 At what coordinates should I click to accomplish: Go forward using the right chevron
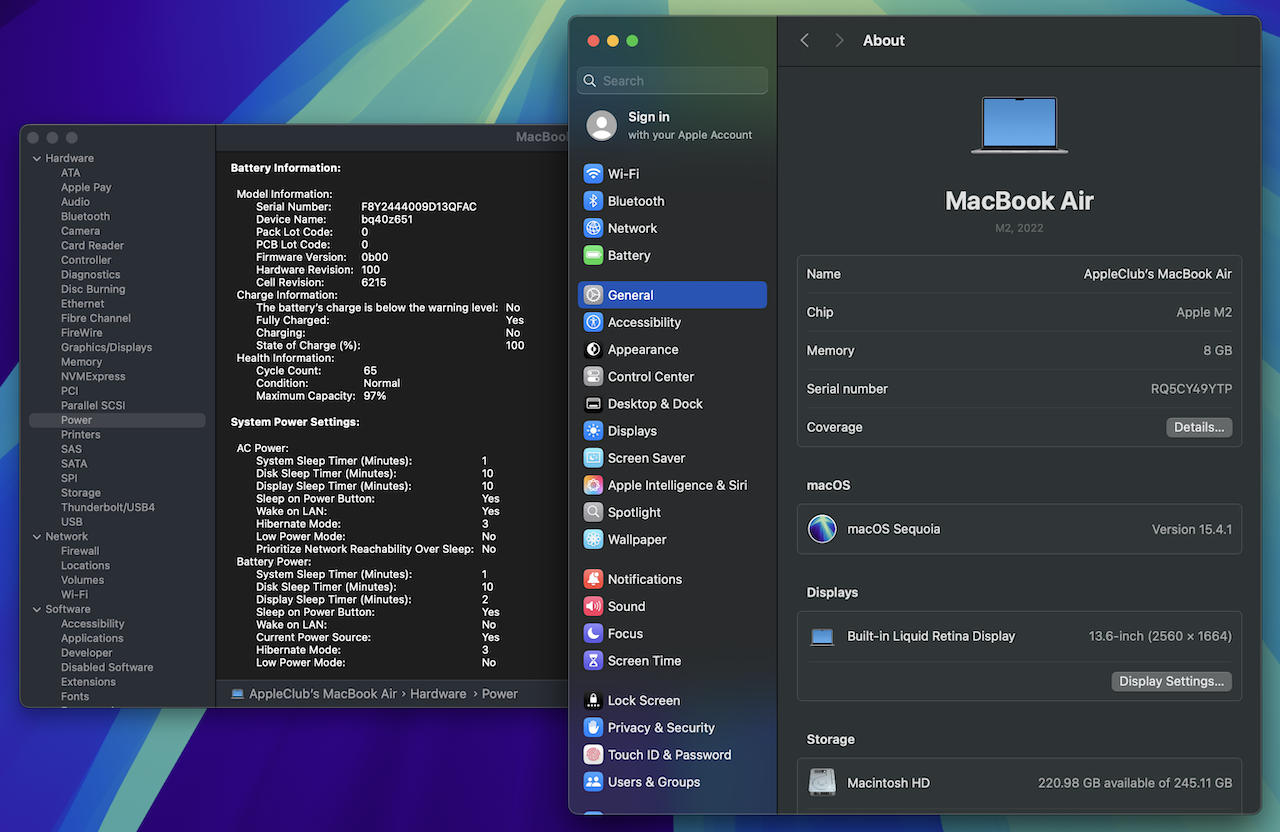pos(839,40)
